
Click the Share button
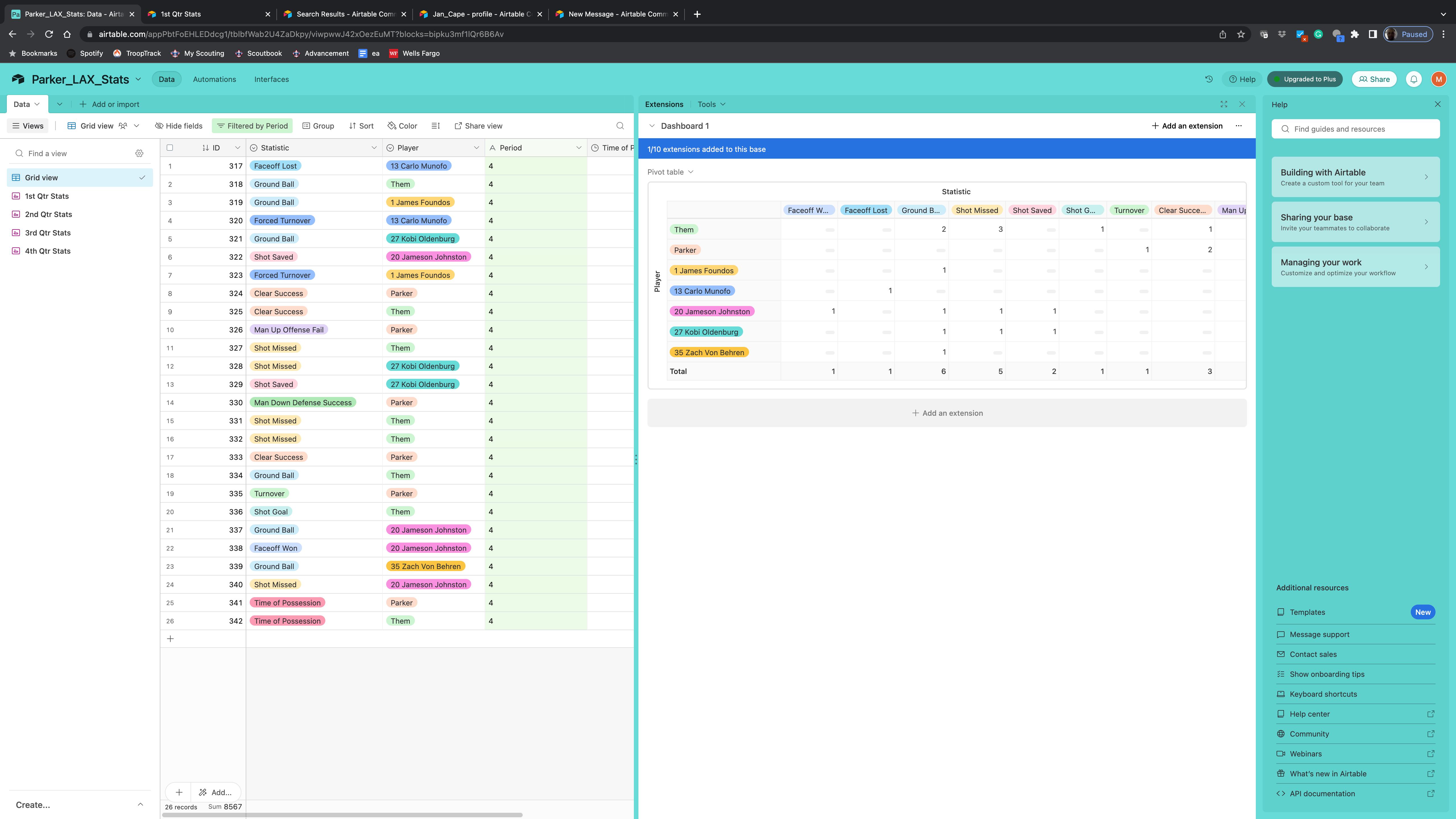[x=1374, y=79]
